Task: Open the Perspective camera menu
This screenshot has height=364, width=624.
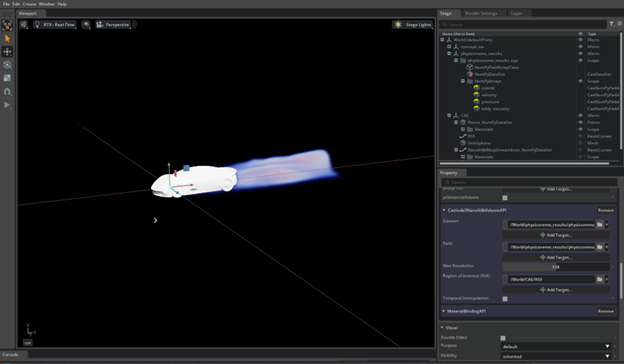Action: (113, 25)
